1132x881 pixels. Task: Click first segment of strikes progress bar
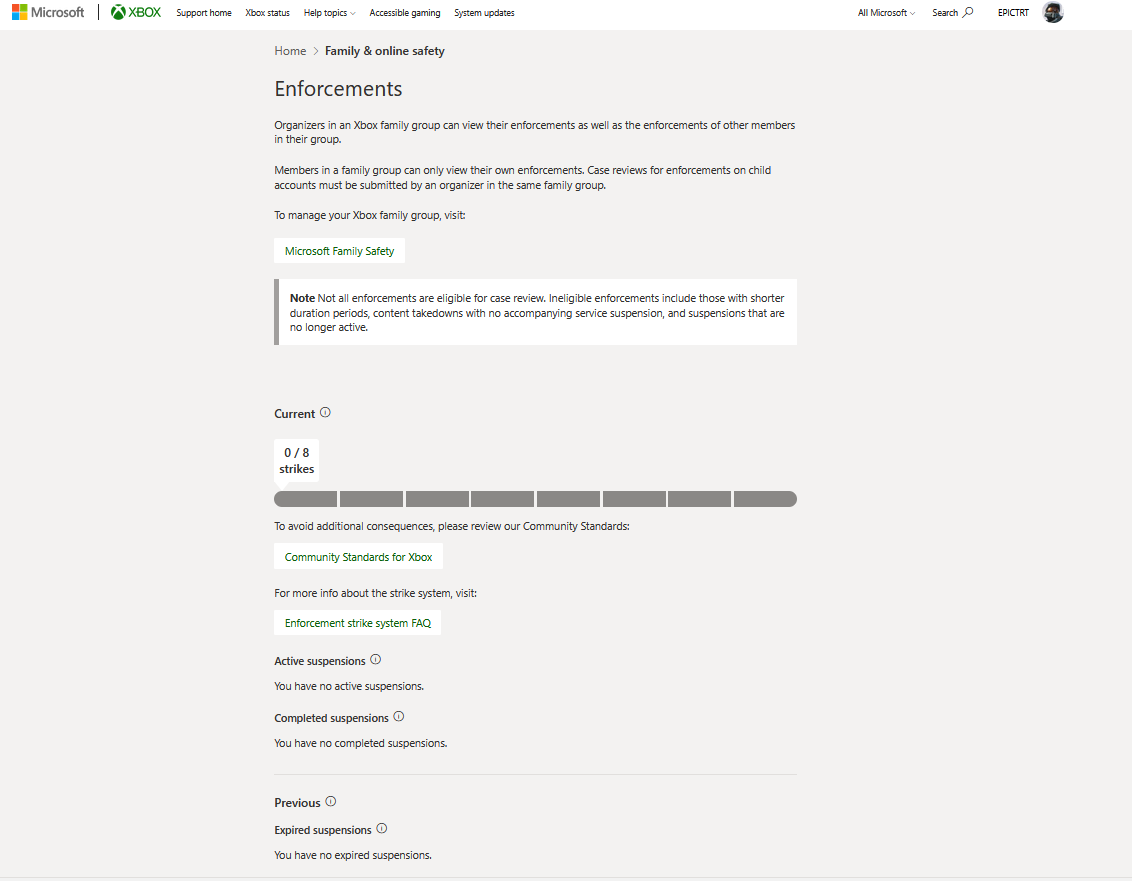(305, 499)
